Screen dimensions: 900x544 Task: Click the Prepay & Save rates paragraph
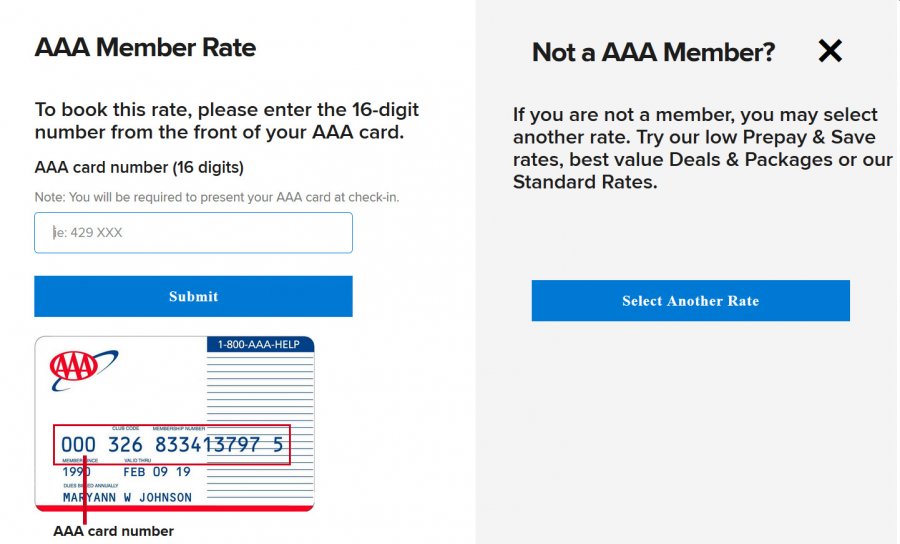702,148
